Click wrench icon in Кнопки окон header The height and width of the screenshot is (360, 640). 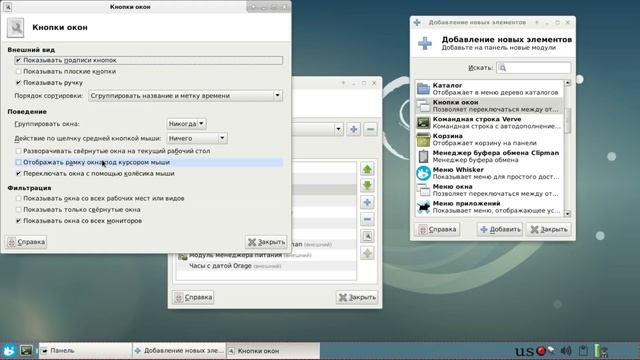click(16, 28)
